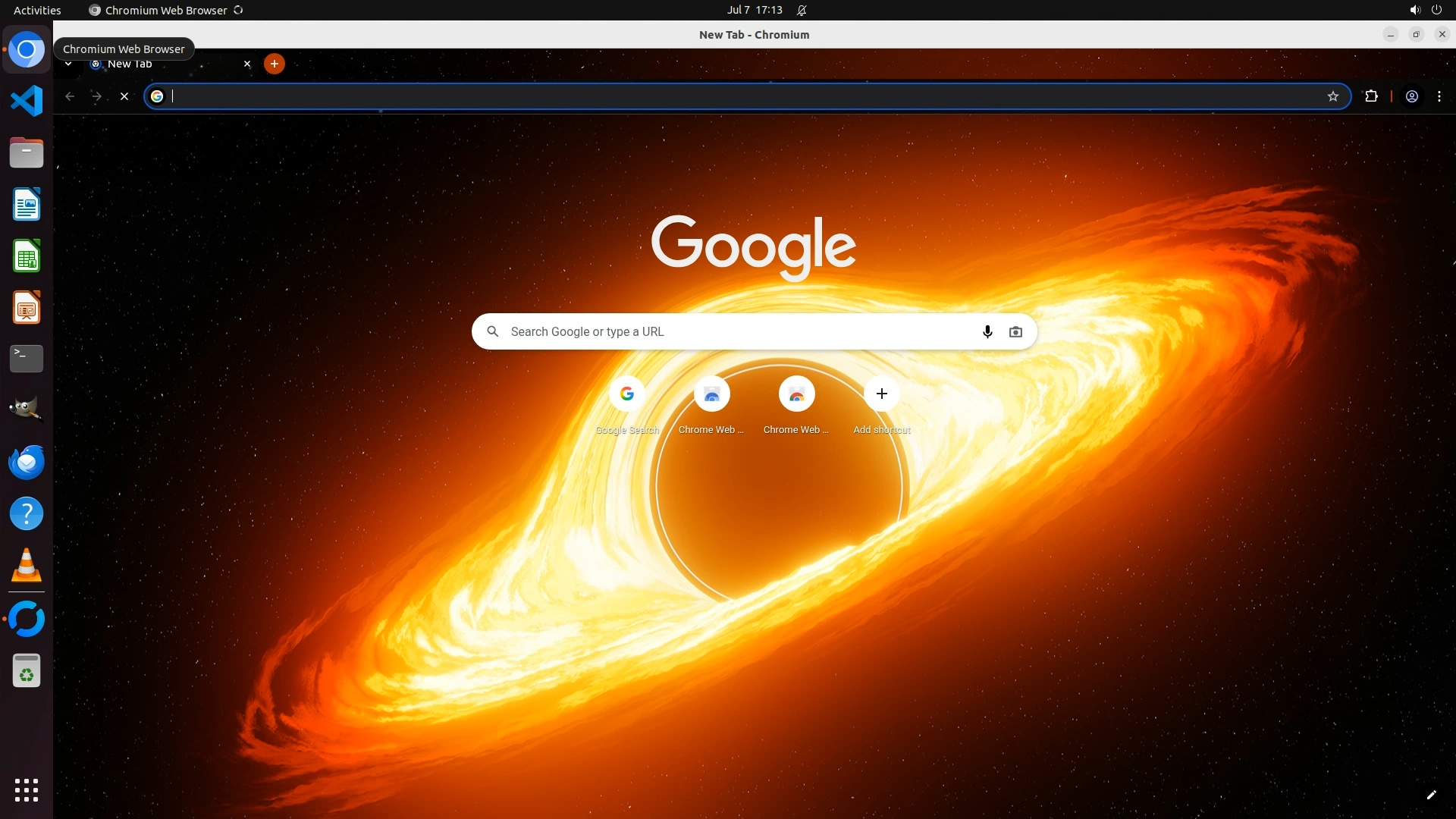Open the Google Search shortcut
Screen dimensions: 1456x819
coord(626,394)
